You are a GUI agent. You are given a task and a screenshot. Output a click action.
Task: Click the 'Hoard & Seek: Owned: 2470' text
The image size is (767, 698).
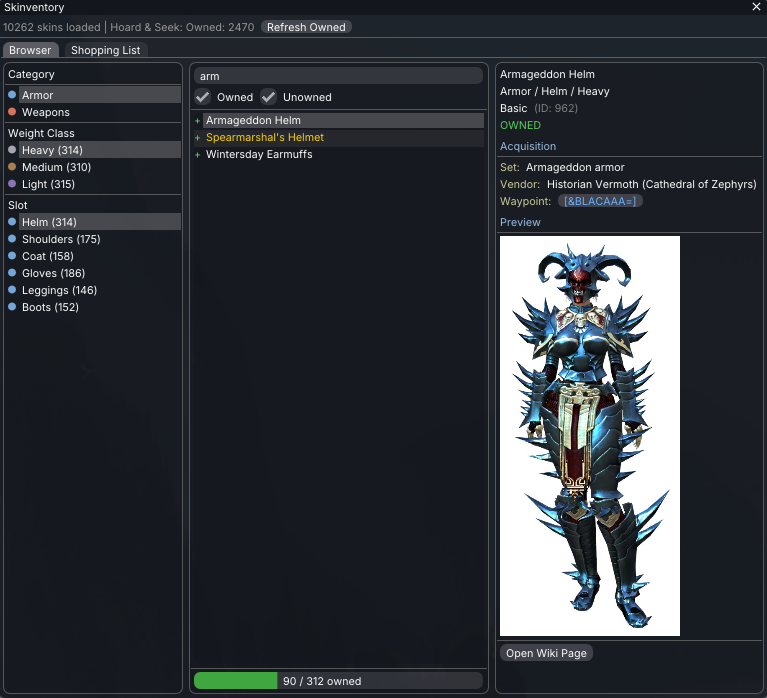click(182, 27)
